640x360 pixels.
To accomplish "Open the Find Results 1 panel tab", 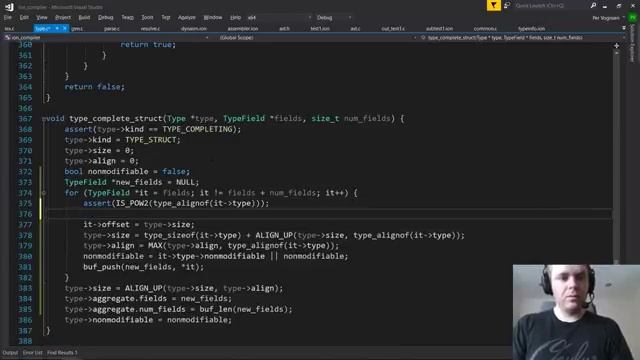I will (62, 353).
